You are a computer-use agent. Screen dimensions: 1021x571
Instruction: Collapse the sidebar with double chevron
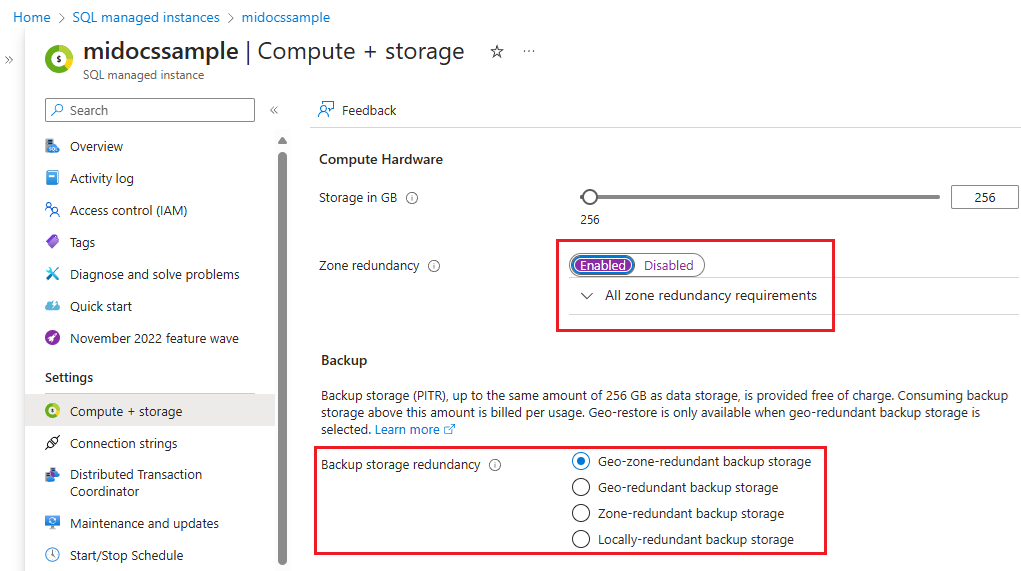coord(274,110)
